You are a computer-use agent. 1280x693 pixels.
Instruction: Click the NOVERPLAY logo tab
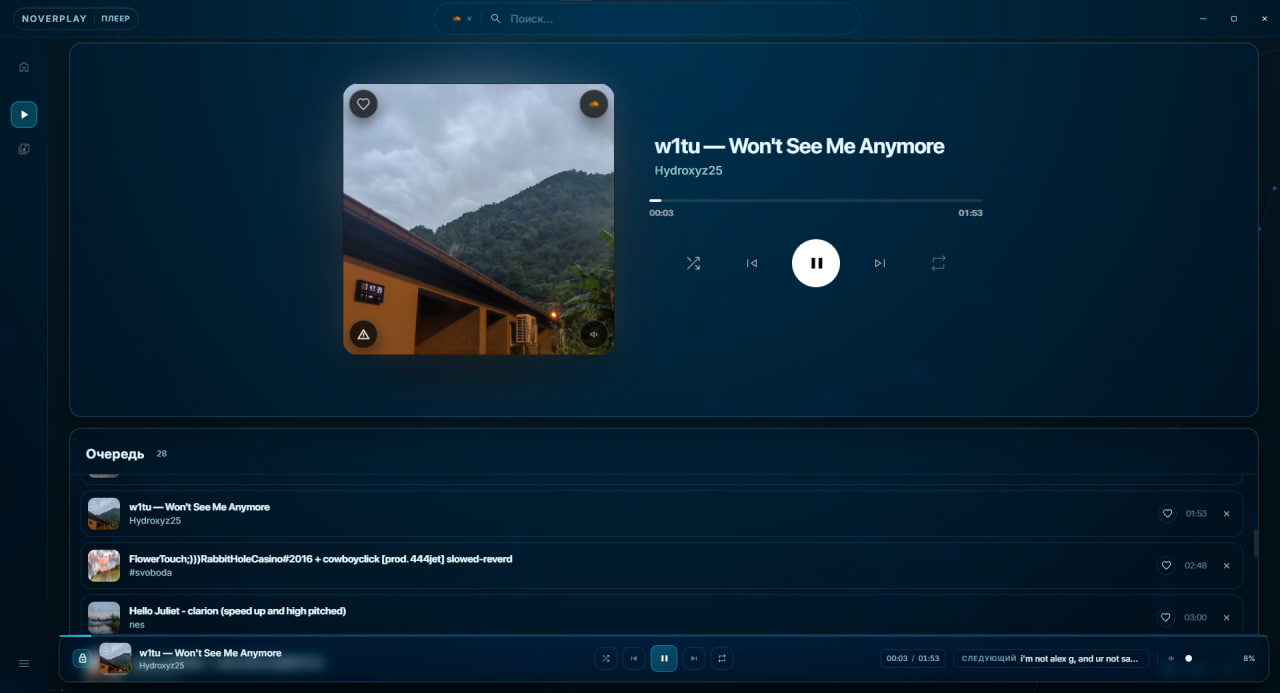tap(54, 18)
